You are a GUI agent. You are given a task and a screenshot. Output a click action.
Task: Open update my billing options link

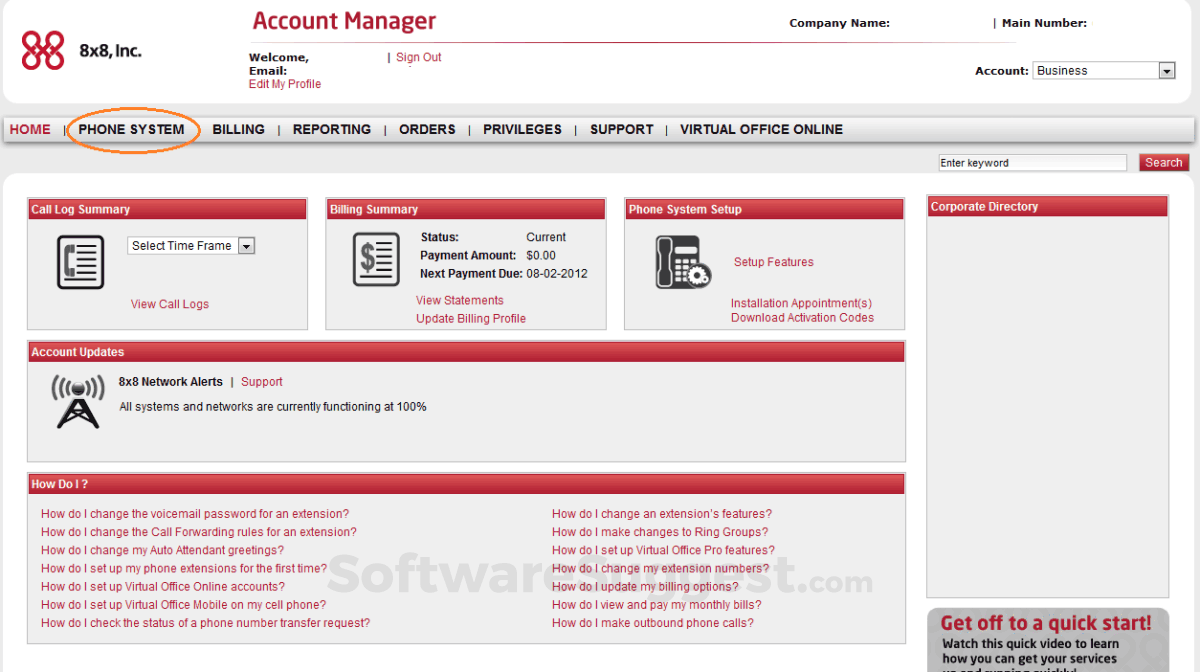[645, 586]
